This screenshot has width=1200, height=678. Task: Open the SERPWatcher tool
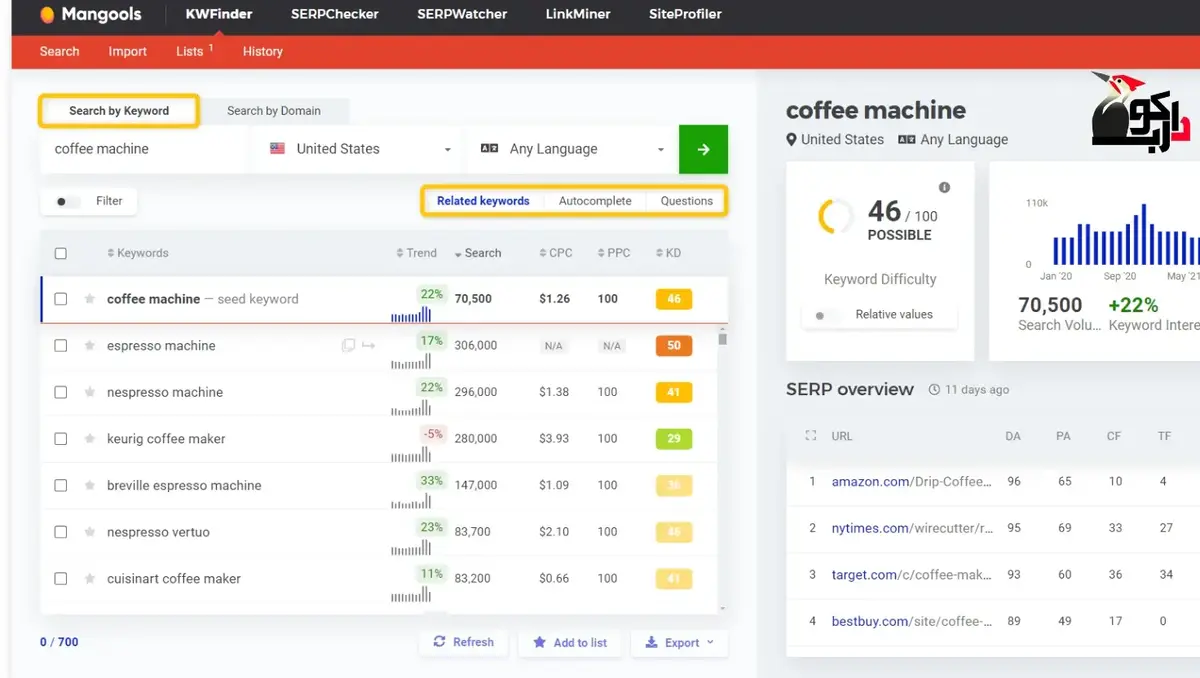[x=462, y=14]
